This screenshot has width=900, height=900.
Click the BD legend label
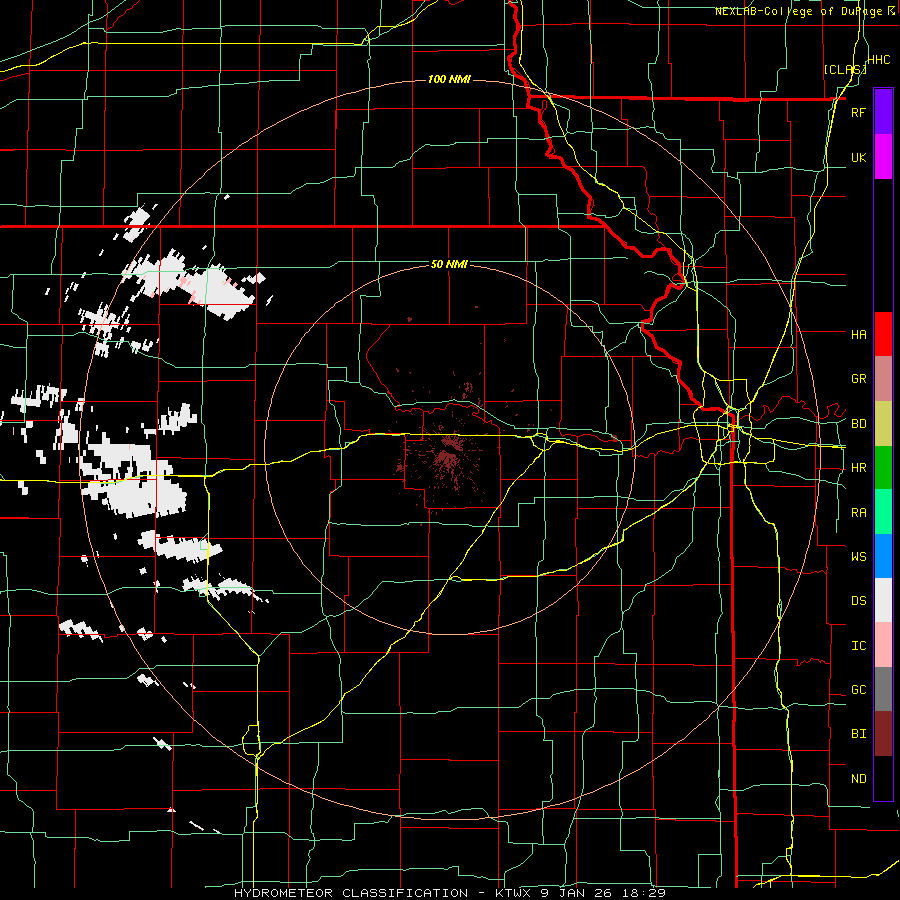858,424
